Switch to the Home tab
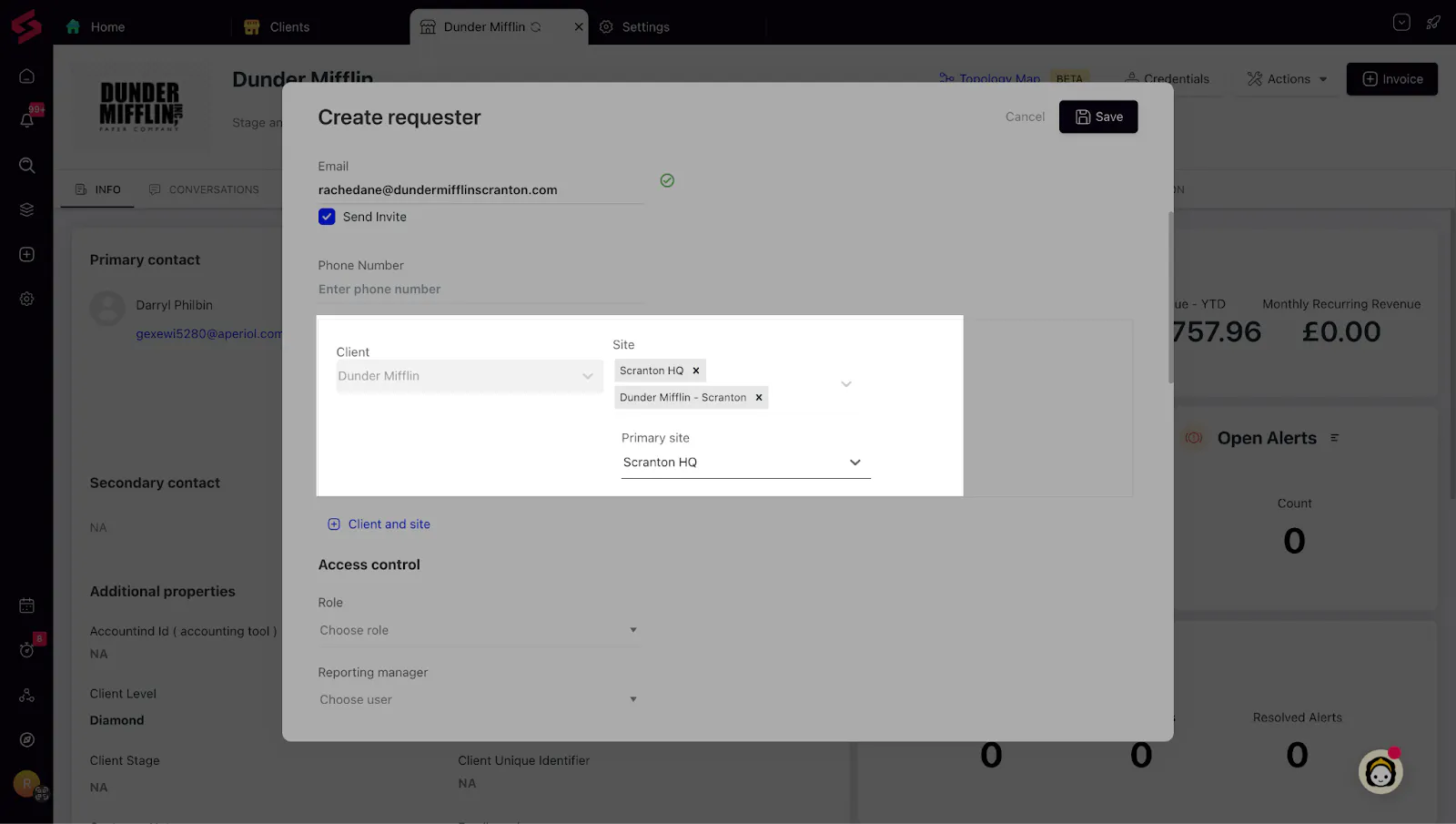 96,27
